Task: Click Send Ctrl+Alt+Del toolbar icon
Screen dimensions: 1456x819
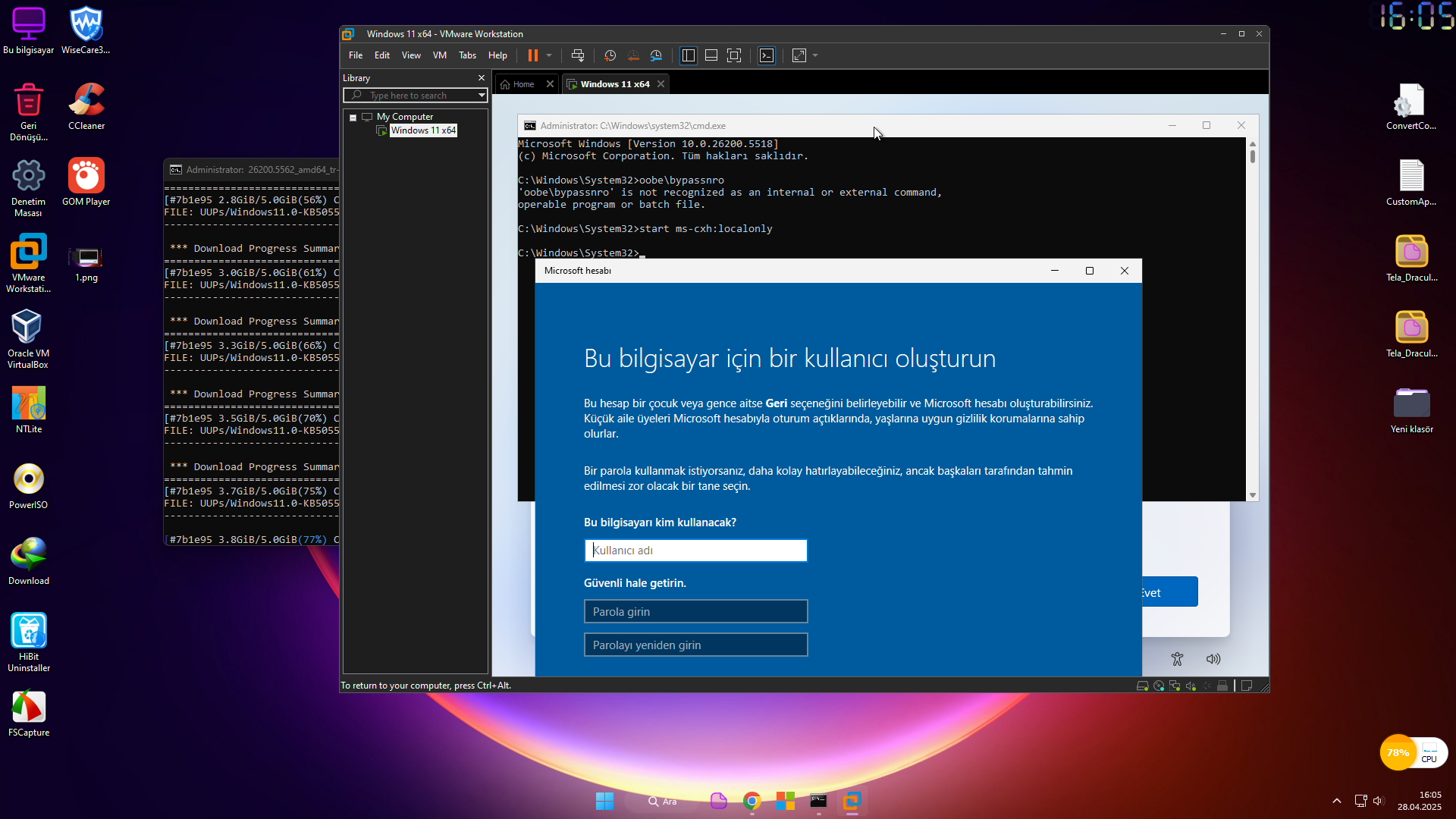Action: [578, 55]
